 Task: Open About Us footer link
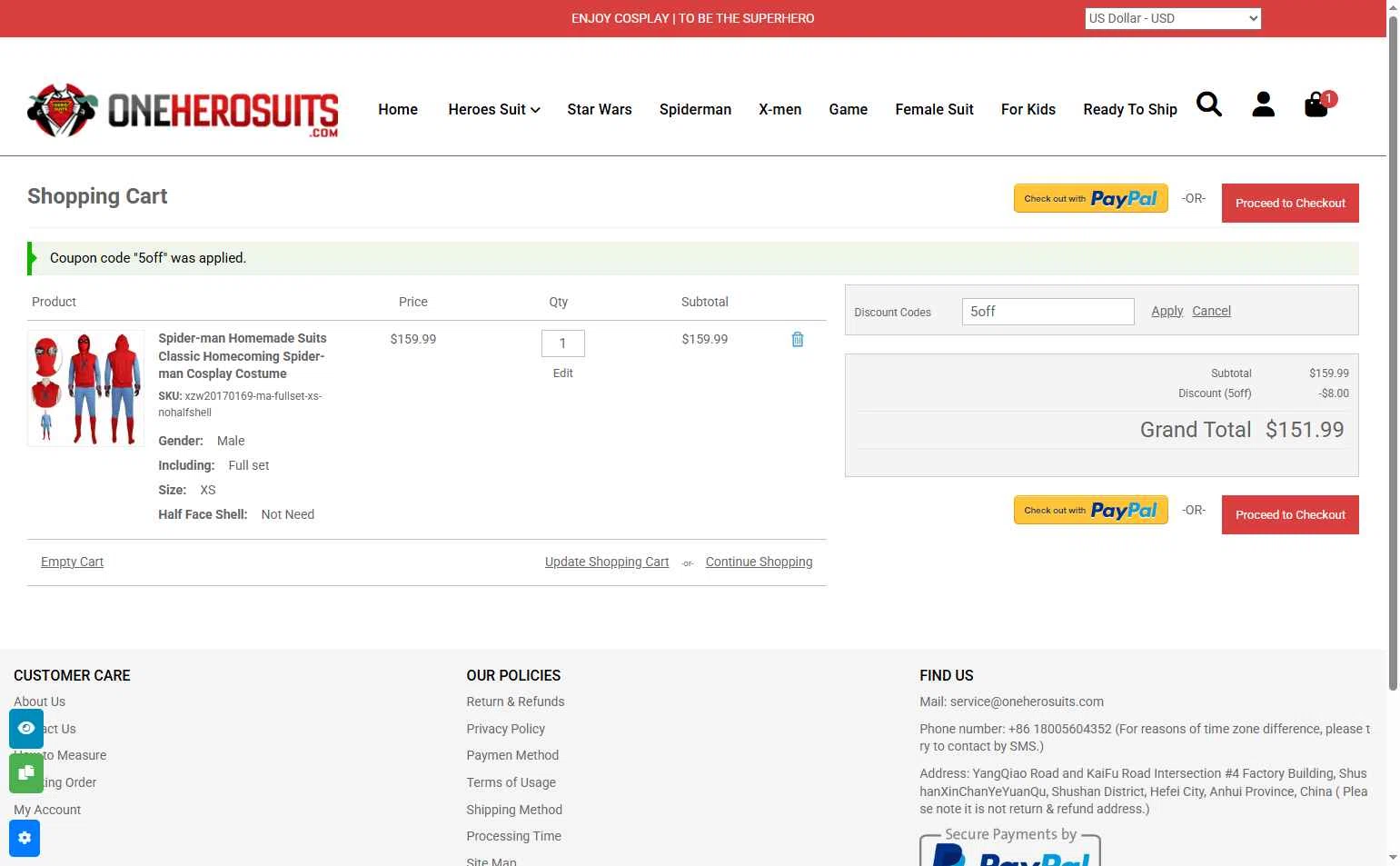39,702
